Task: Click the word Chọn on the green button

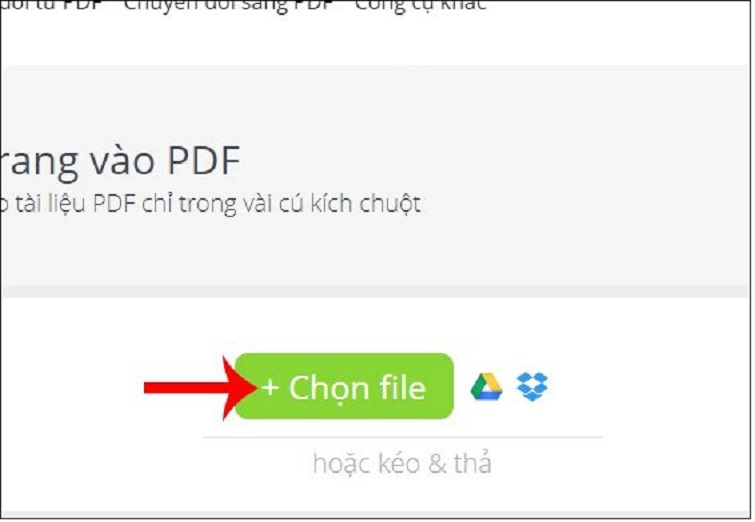Action: click(330, 389)
